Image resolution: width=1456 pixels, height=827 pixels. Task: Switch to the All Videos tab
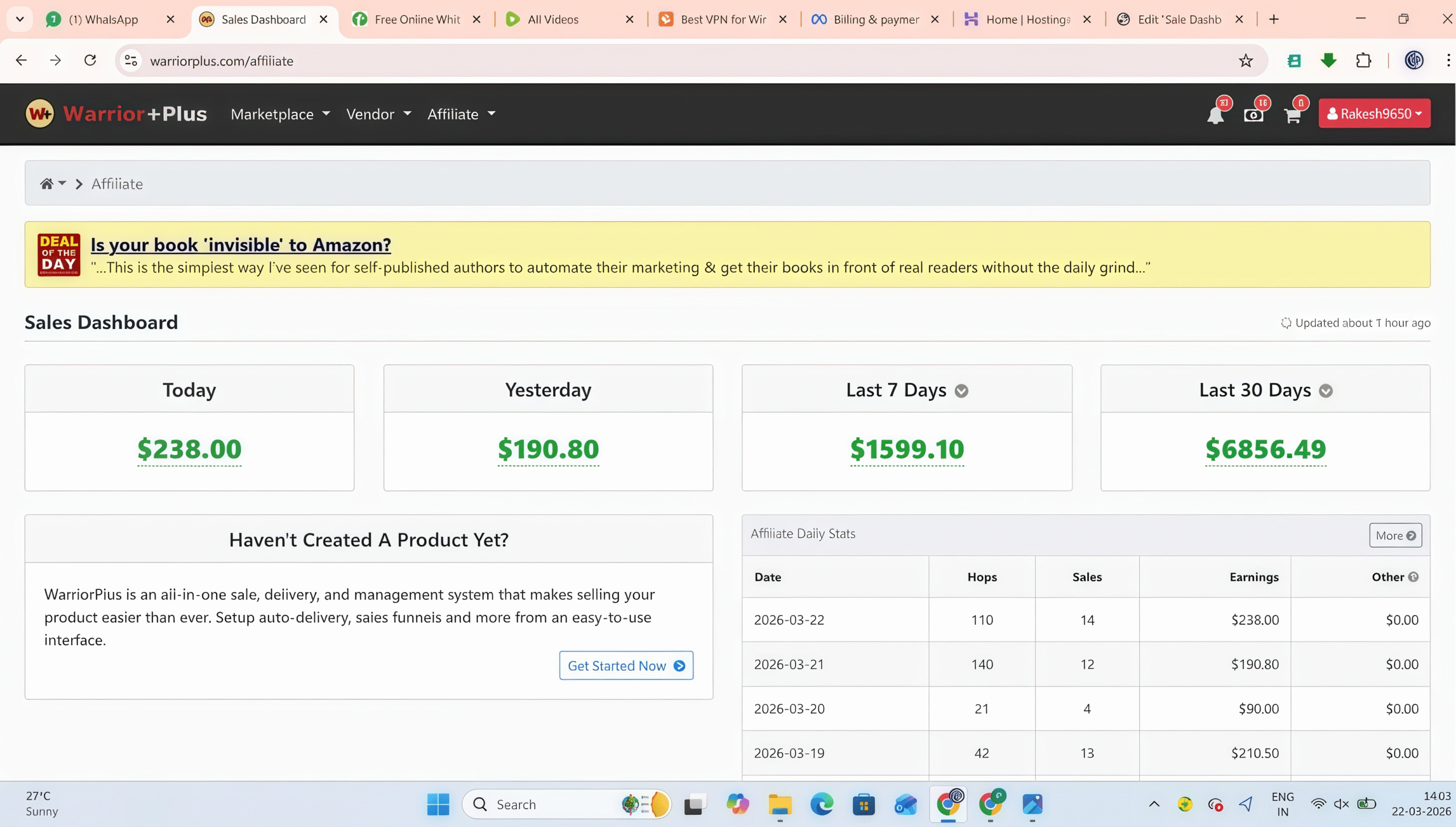tap(553, 19)
